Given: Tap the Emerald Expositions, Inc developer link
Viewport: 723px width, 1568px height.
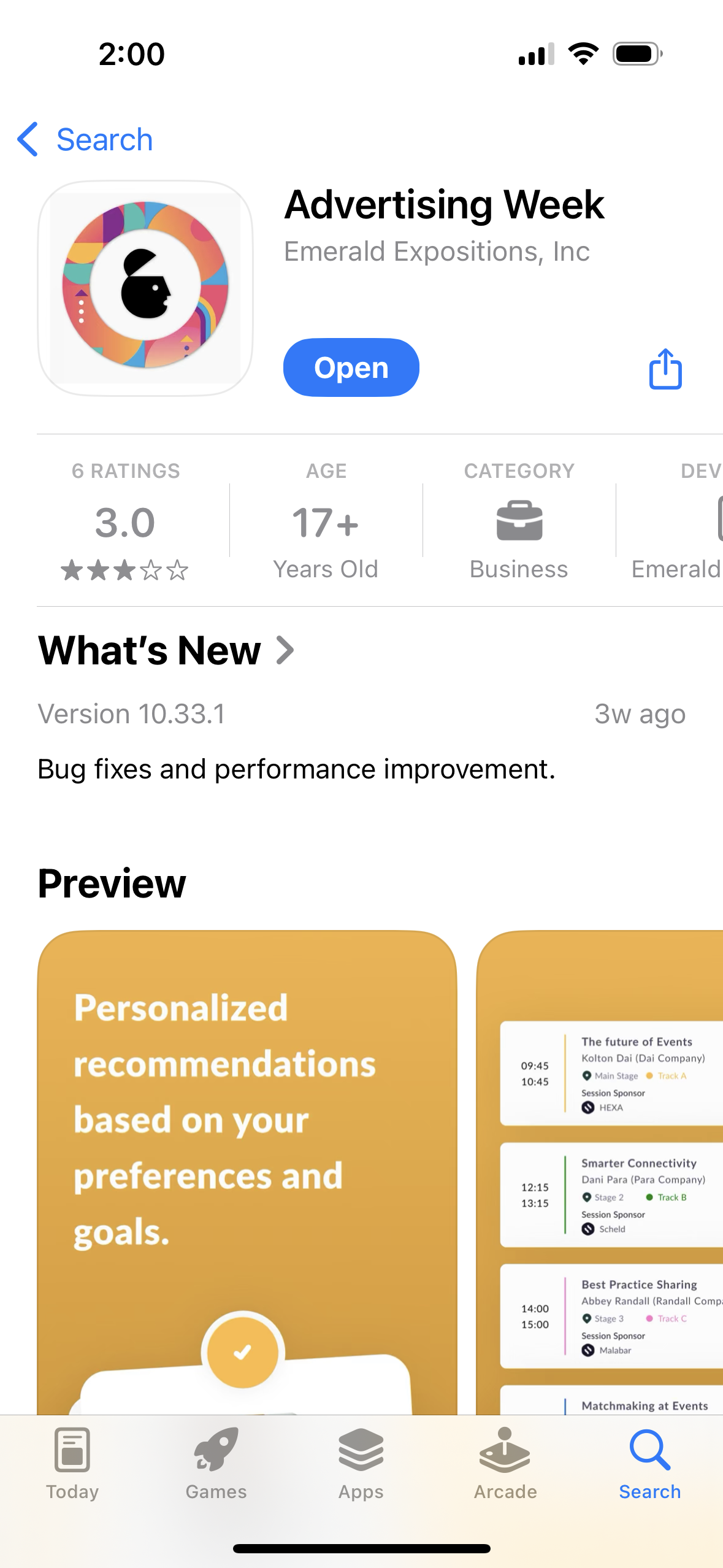Looking at the screenshot, I should pyautogui.click(x=437, y=252).
